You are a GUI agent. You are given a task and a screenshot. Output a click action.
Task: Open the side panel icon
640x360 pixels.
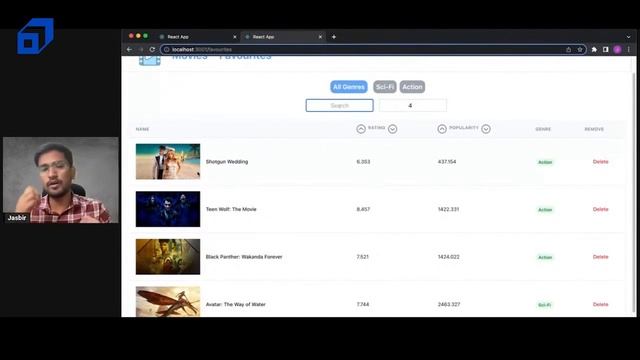click(x=606, y=49)
